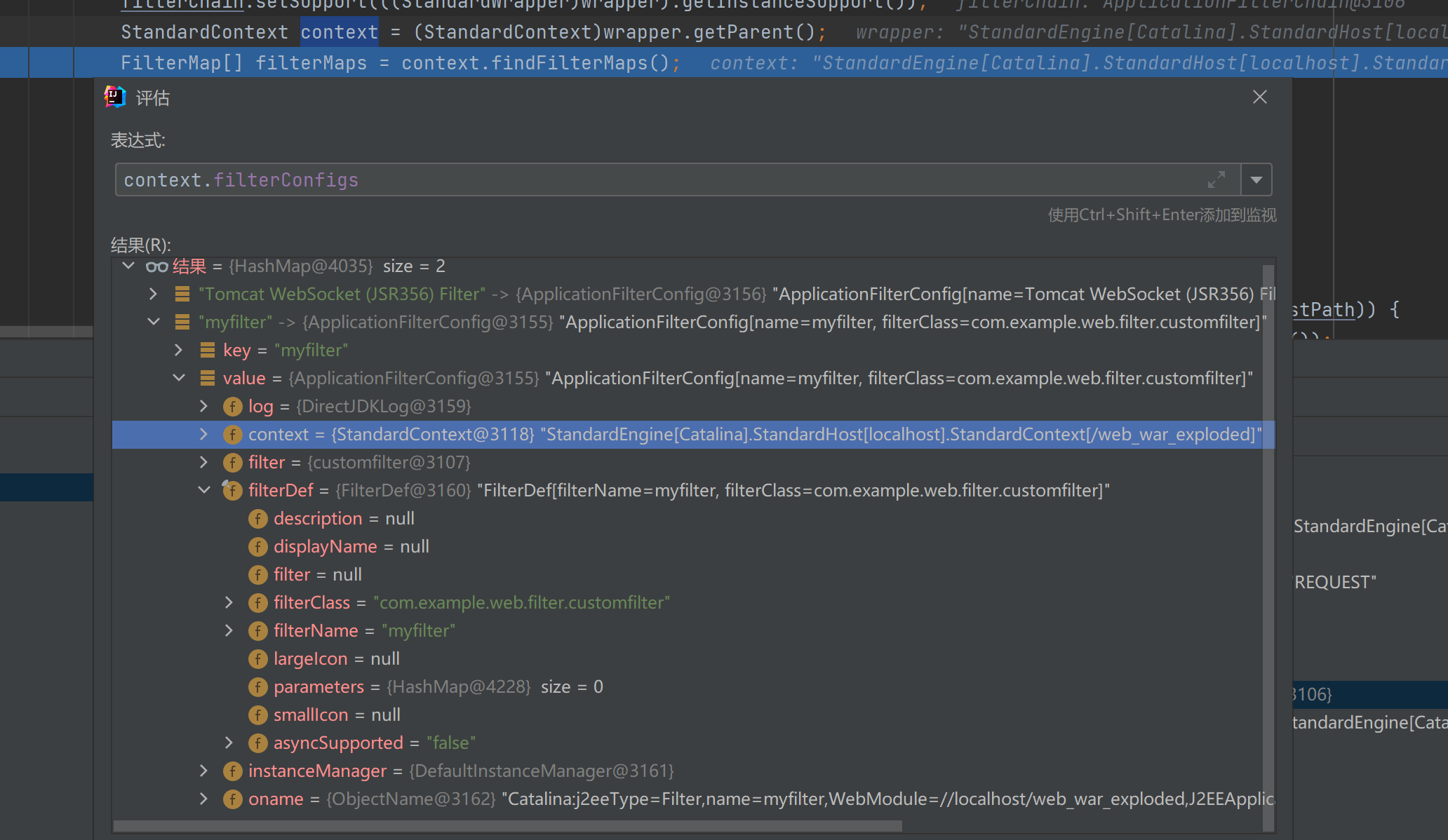The image size is (1448, 840).
Task: Expand the Tomcat WebSocket Filter entry
Action: click(154, 294)
